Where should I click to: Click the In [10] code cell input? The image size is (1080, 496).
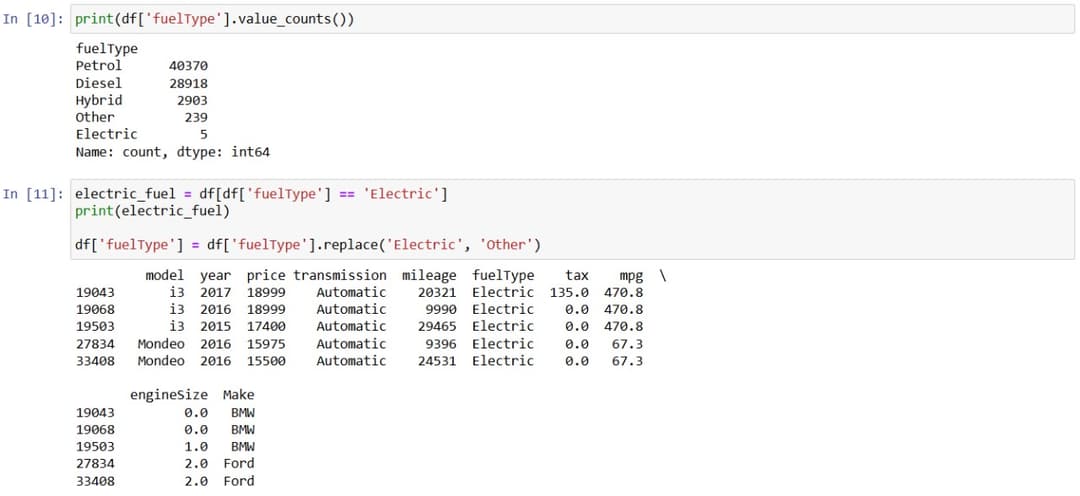click(x=572, y=19)
